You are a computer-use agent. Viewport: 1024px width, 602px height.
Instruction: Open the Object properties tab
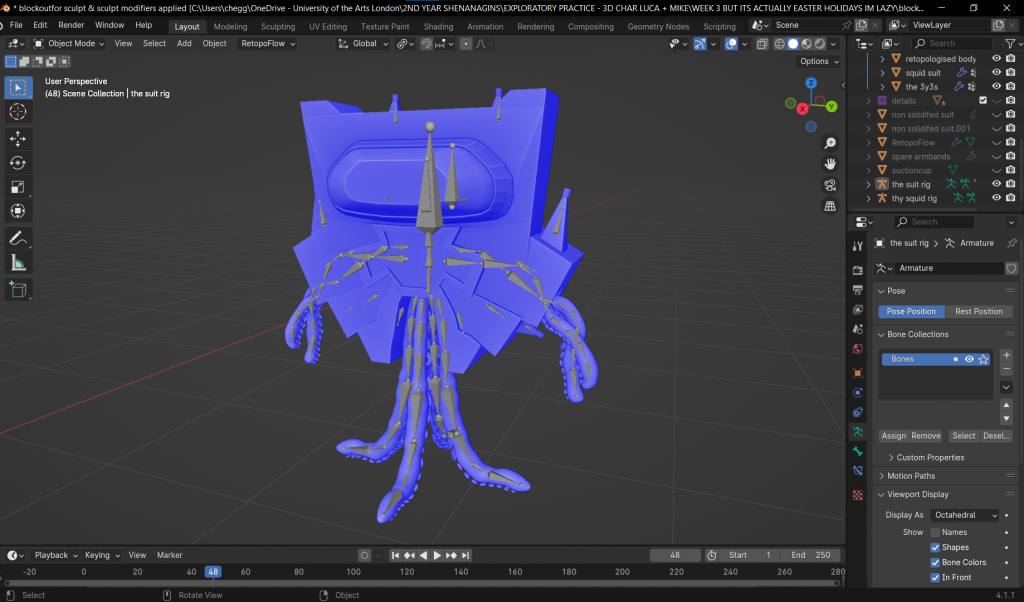858,373
